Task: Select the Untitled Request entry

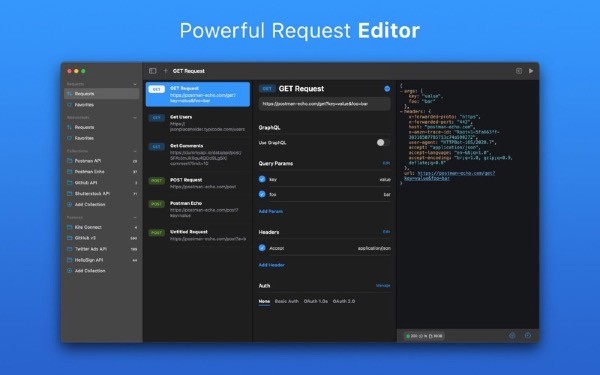Action: pos(198,235)
